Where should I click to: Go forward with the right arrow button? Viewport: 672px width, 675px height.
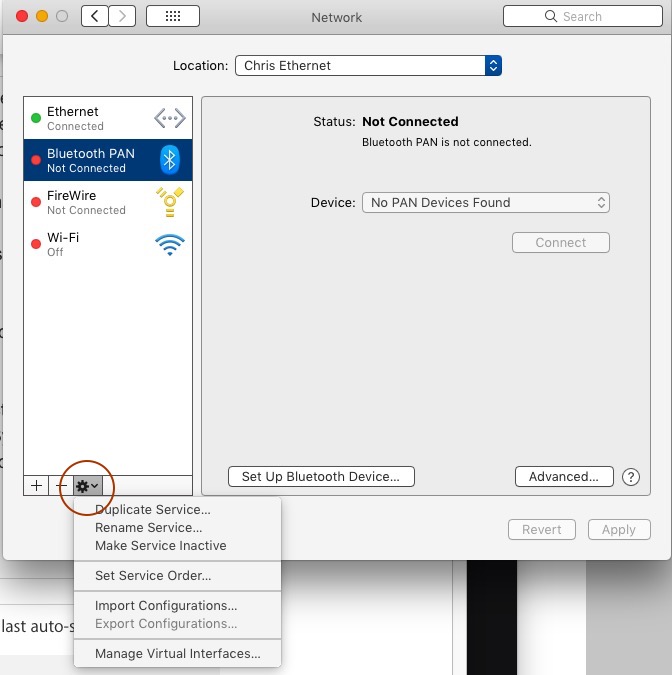coord(122,16)
